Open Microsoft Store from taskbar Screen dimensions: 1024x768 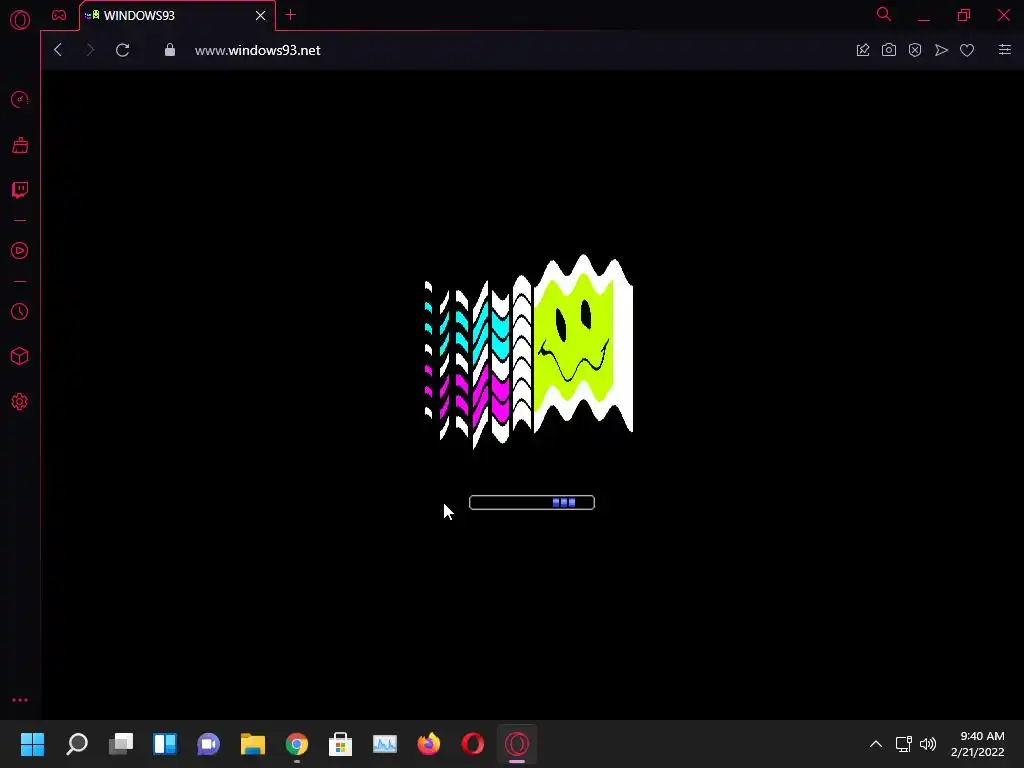[x=340, y=744]
